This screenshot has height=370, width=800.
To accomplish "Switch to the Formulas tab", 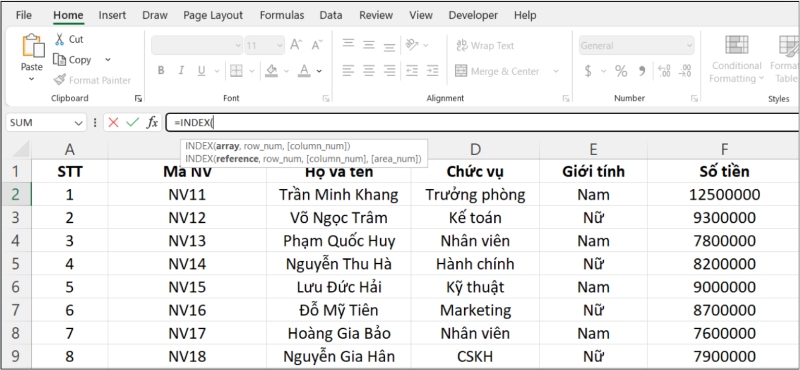I will (x=282, y=15).
